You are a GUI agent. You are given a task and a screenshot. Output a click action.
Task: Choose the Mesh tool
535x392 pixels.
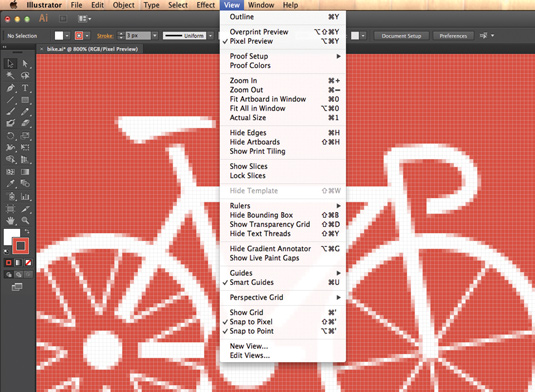[10, 172]
